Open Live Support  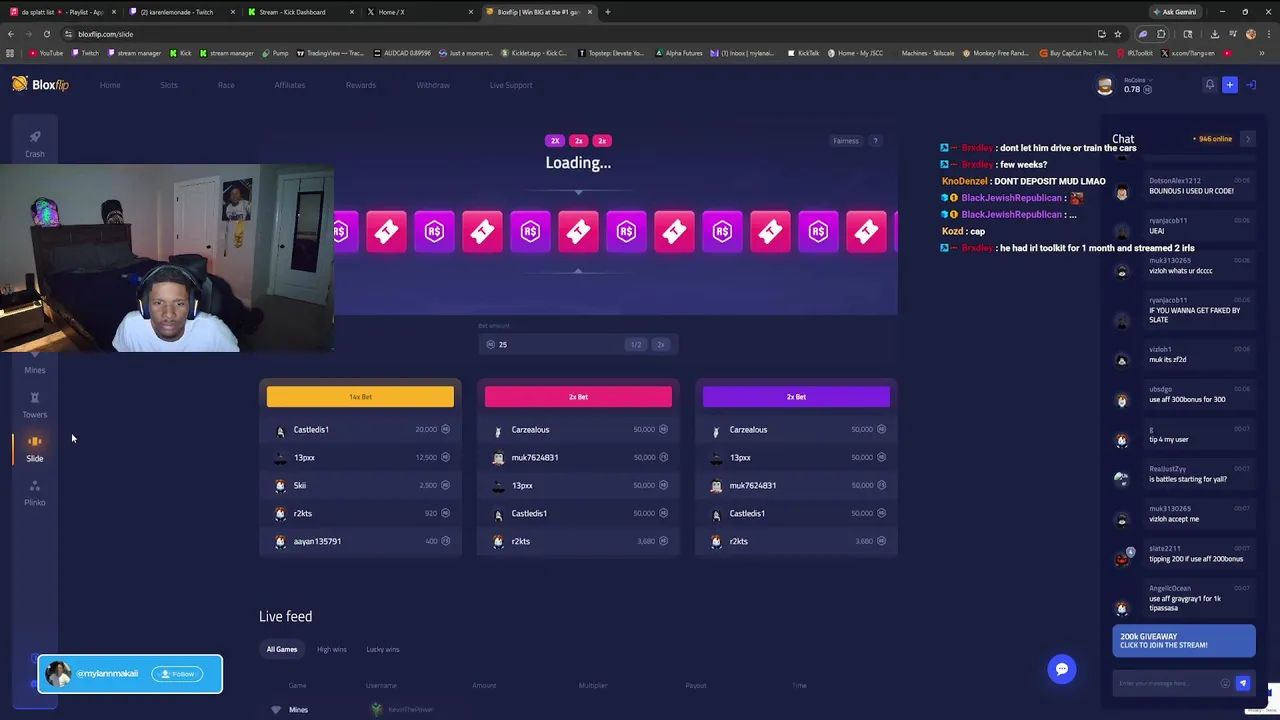pyautogui.click(x=511, y=85)
